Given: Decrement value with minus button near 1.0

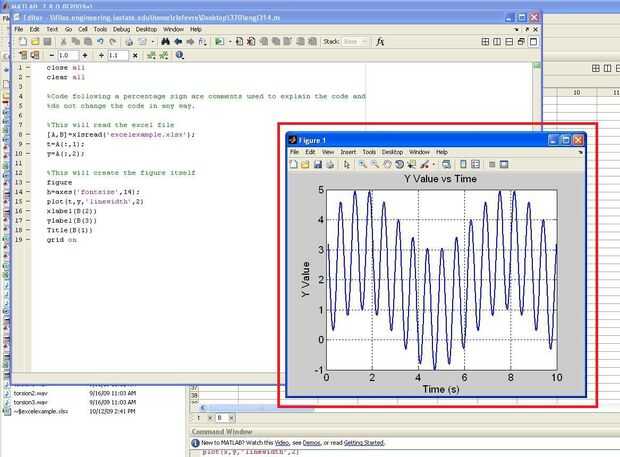Looking at the screenshot, I should (51, 55).
